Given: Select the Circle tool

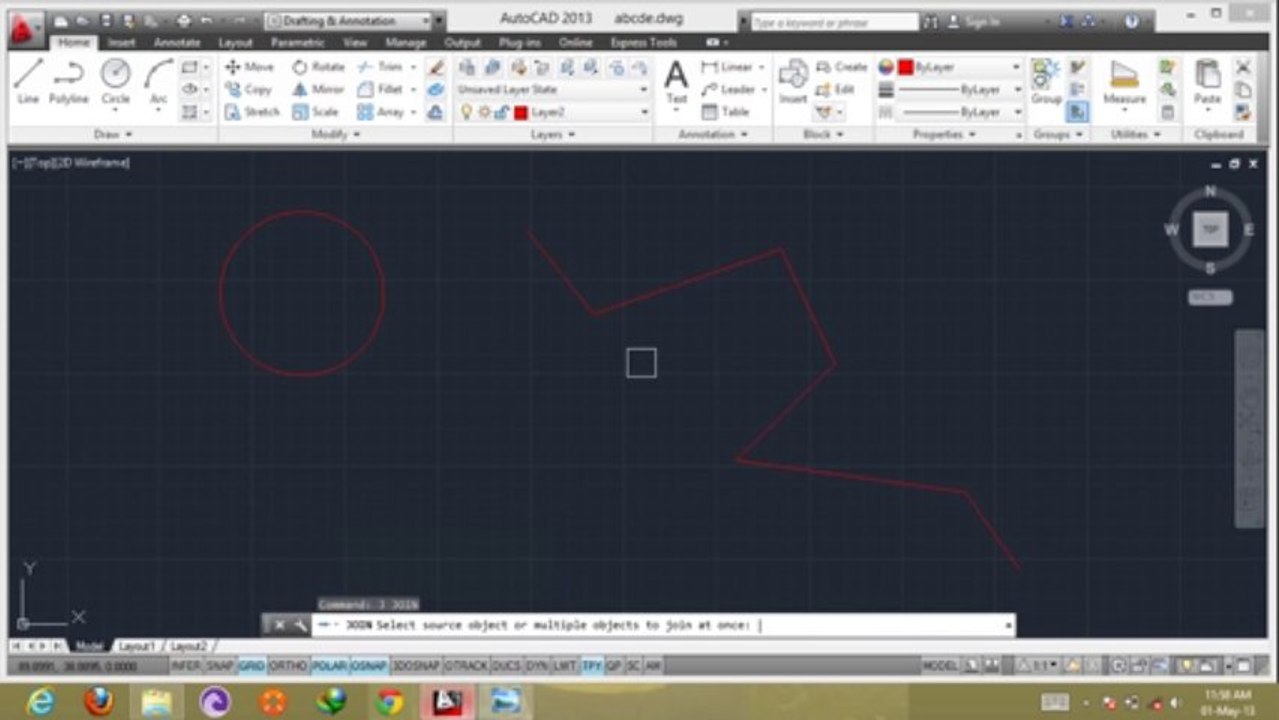Looking at the screenshot, I should click(x=115, y=81).
